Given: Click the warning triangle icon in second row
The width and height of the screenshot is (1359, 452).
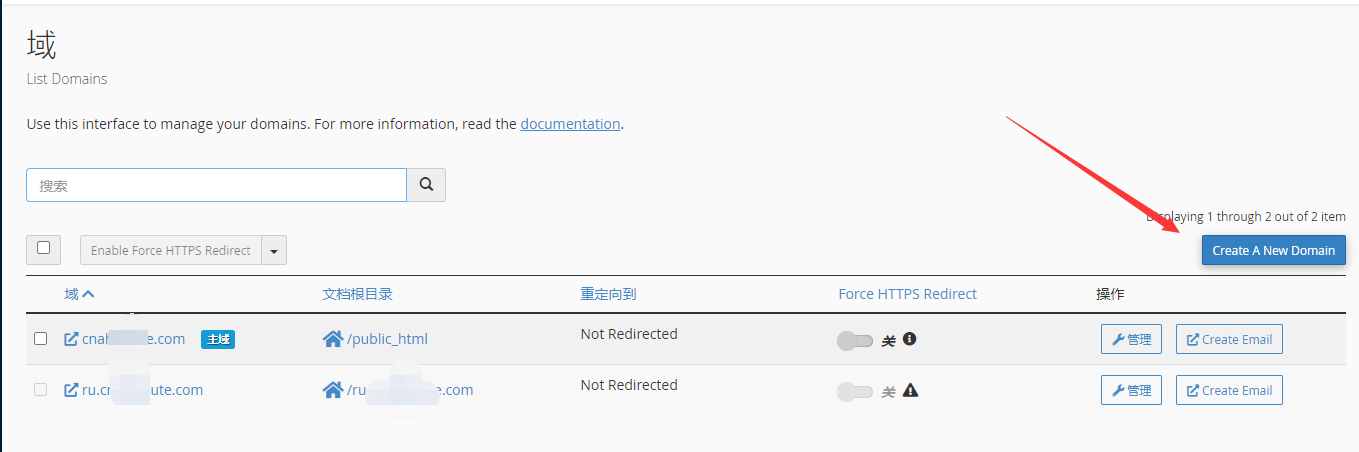Looking at the screenshot, I should pyautogui.click(x=910, y=390).
